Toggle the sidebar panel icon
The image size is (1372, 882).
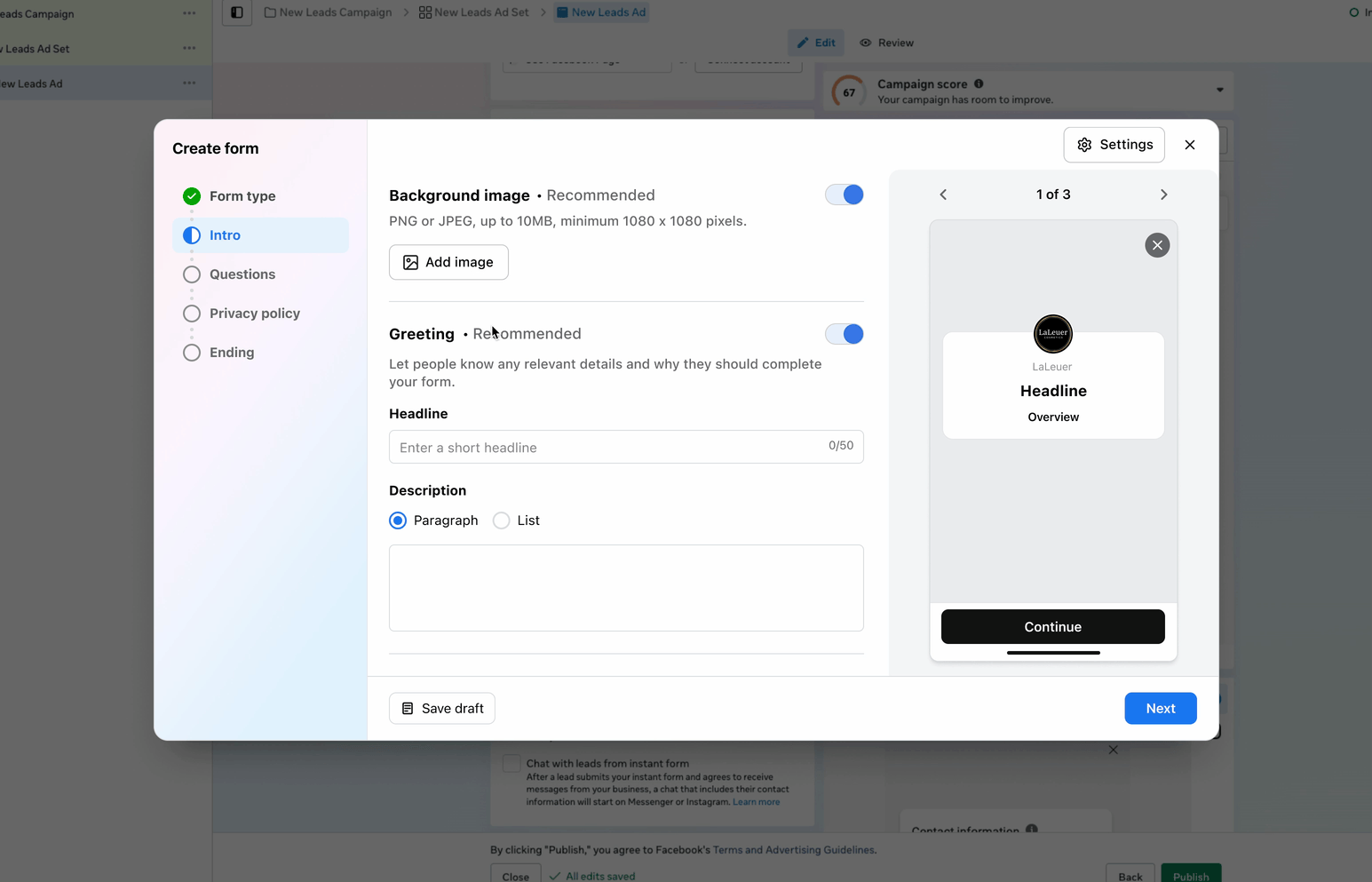click(x=237, y=12)
